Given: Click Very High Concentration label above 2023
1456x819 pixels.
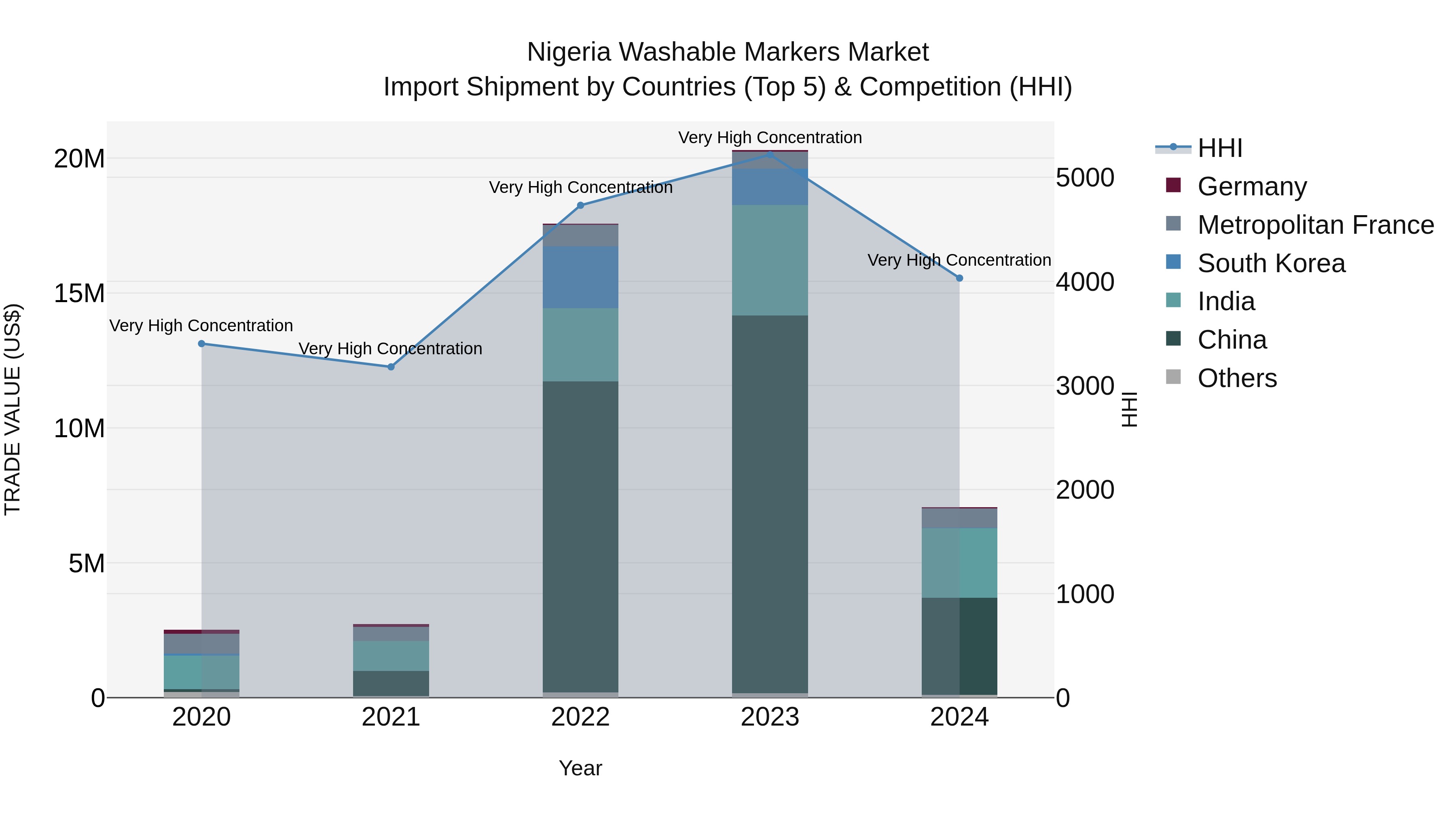Looking at the screenshot, I should tap(770, 138).
